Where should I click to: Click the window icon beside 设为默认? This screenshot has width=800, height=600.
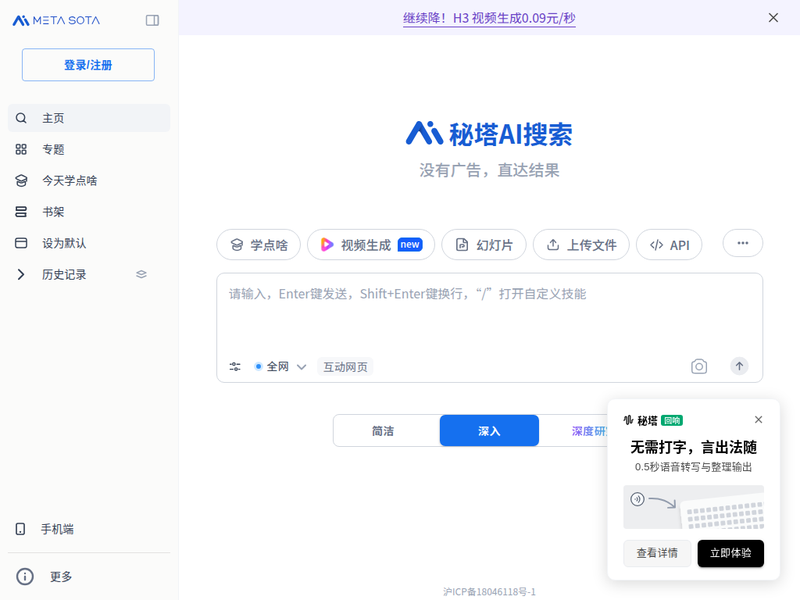(21, 243)
